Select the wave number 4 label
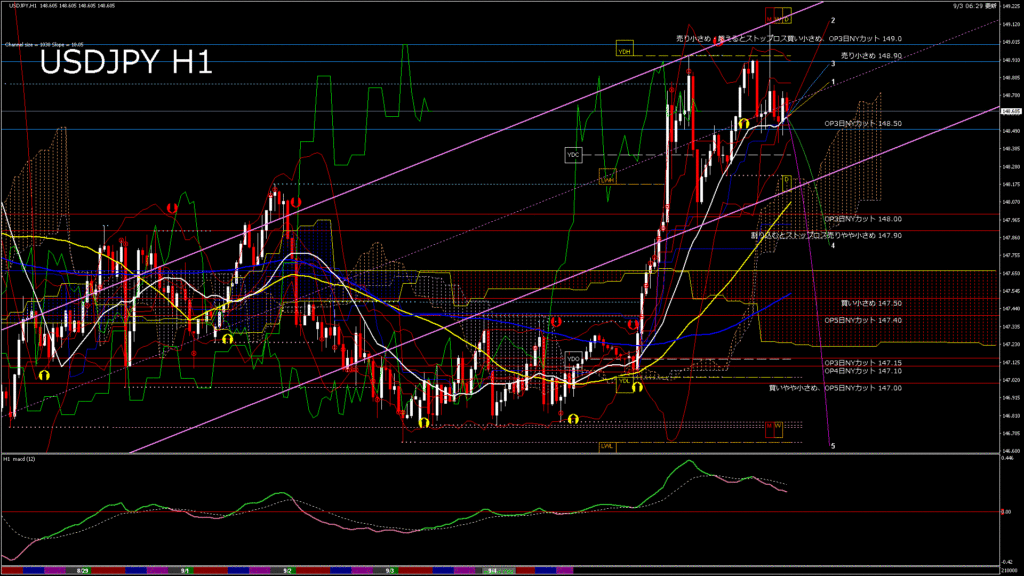Screen dimensions: 1024x576 coord(833,245)
